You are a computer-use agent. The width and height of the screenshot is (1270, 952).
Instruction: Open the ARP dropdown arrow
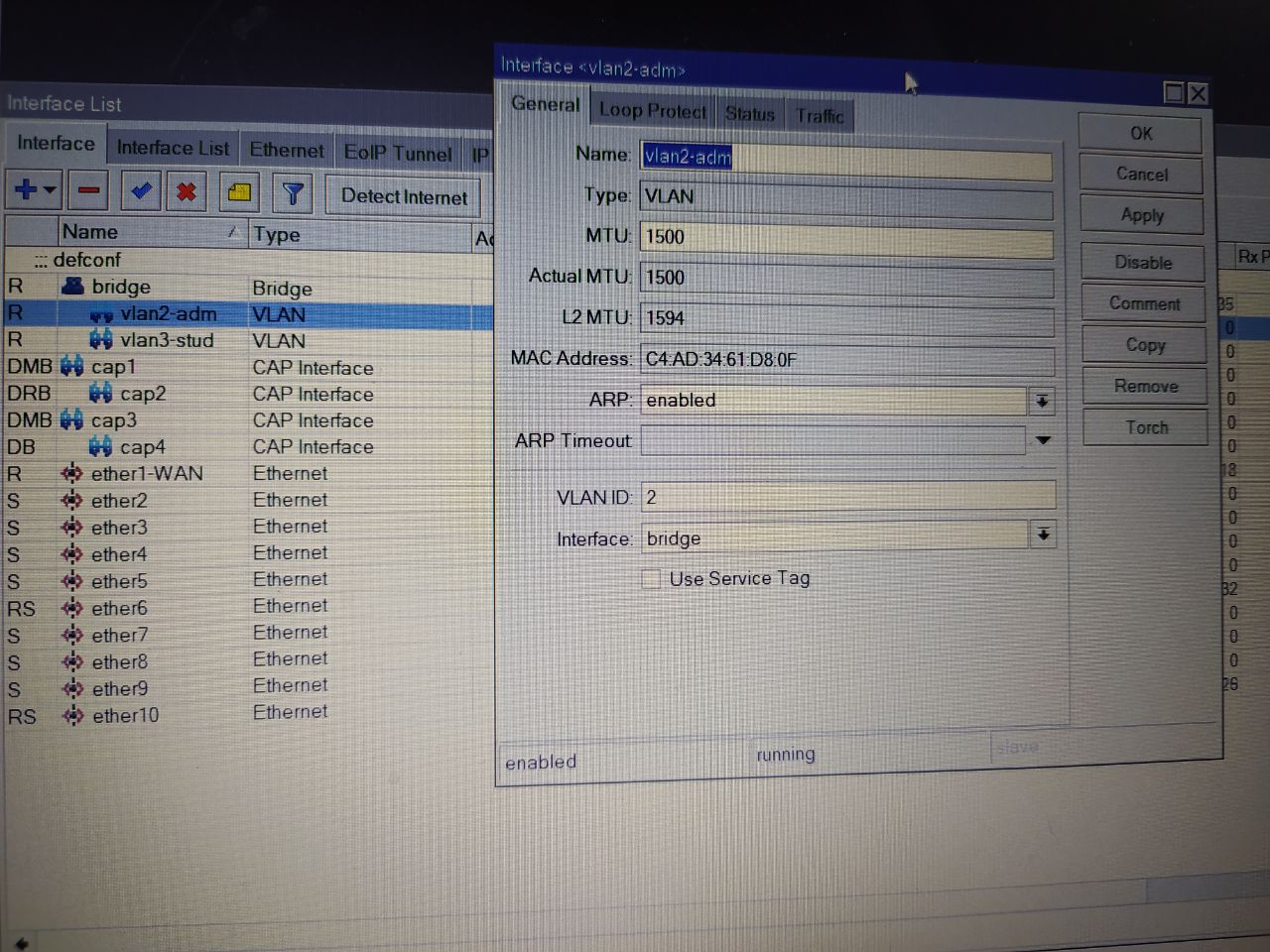click(1042, 402)
